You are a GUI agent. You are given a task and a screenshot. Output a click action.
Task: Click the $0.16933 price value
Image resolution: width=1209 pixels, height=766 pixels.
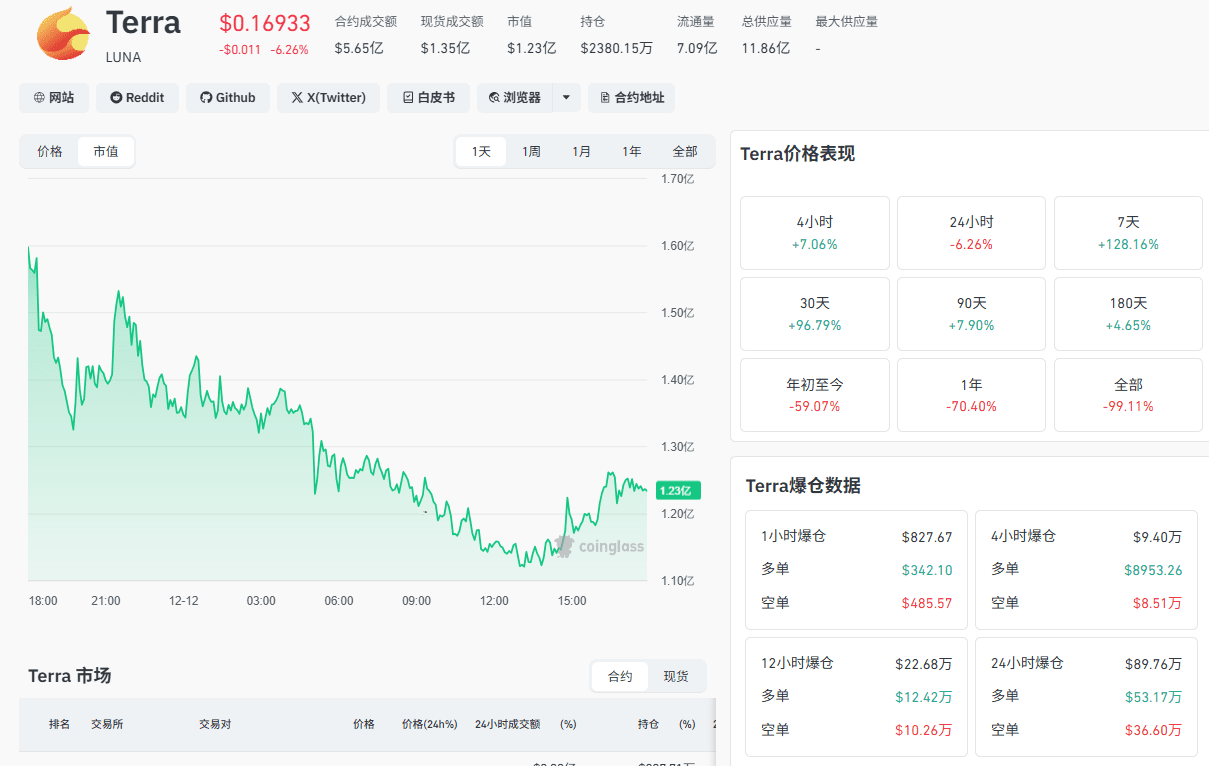coord(265,23)
